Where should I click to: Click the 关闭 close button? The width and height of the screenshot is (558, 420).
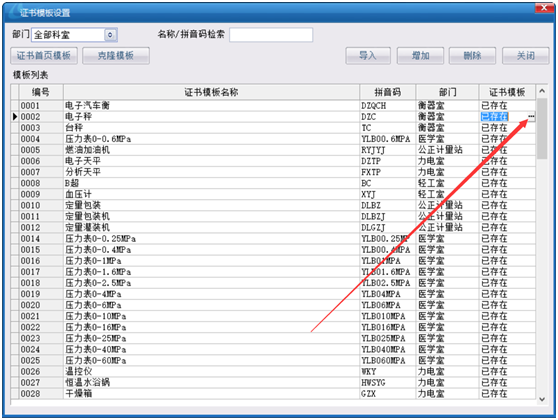pos(526,56)
